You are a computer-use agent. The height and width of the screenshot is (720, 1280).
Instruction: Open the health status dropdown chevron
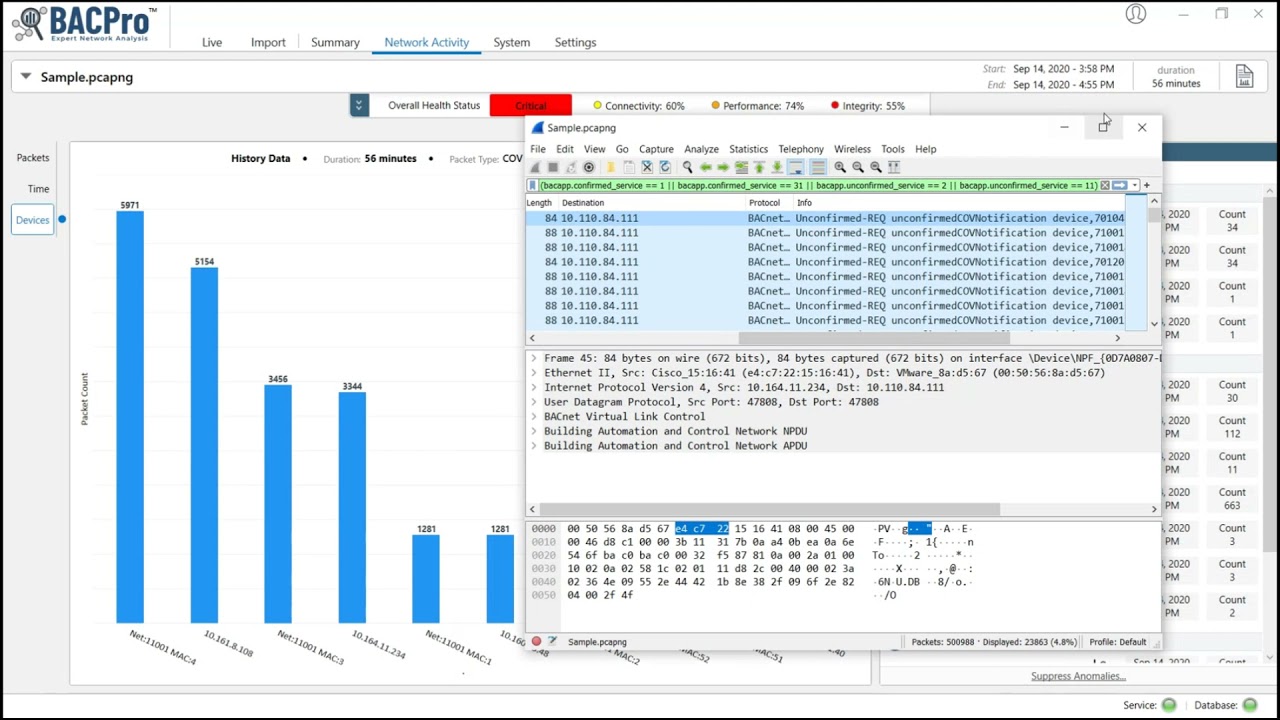click(359, 105)
